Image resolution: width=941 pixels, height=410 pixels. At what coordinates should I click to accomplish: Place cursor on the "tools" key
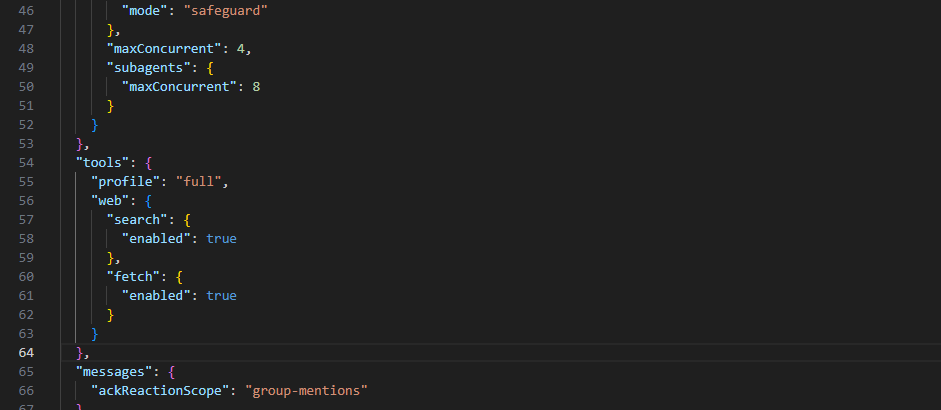tap(103, 162)
